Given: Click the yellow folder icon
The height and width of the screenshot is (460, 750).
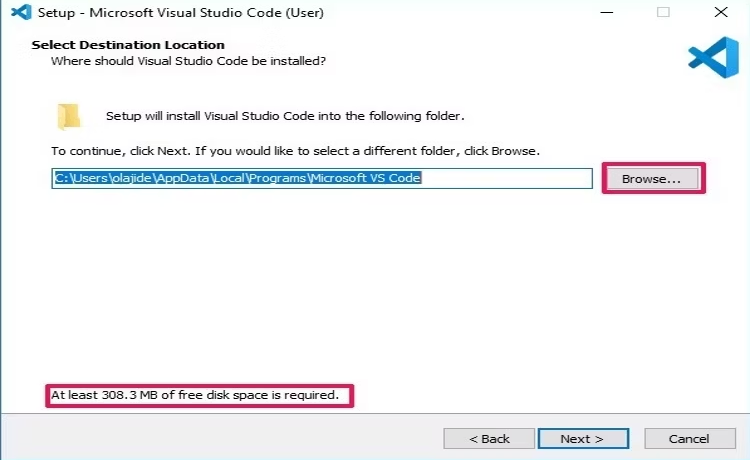Looking at the screenshot, I should click(69, 116).
